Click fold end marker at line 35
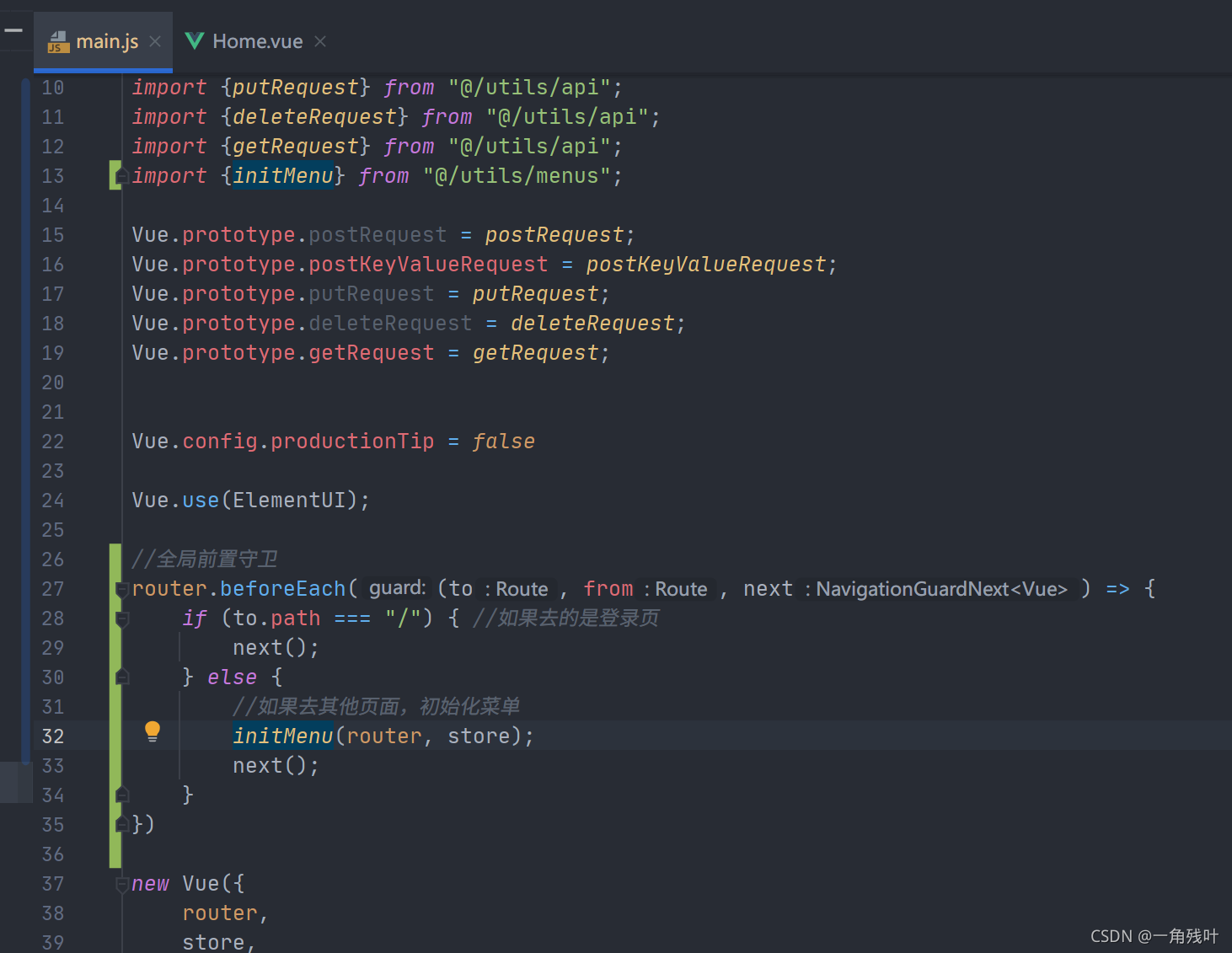The height and width of the screenshot is (953, 1232). click(x=122, y=825)
